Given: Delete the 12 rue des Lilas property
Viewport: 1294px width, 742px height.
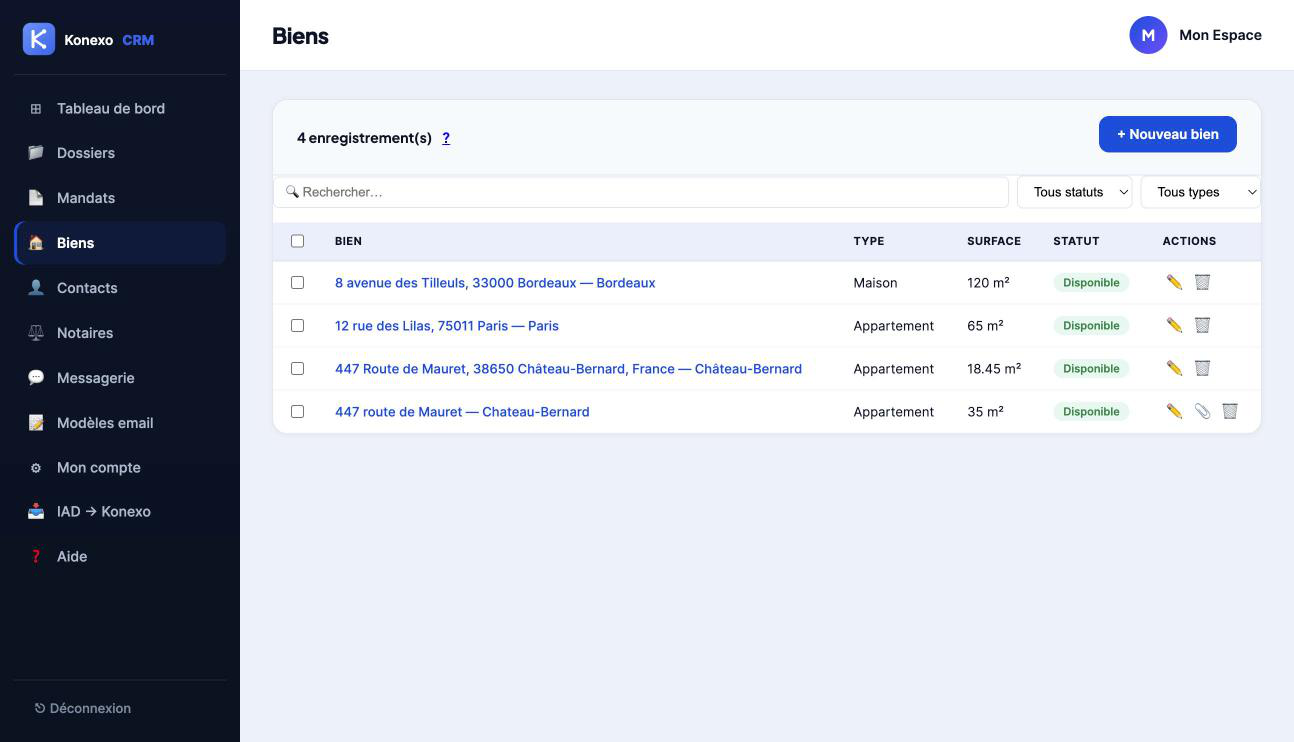Looking at the screenshot, I should point(1202,326).
